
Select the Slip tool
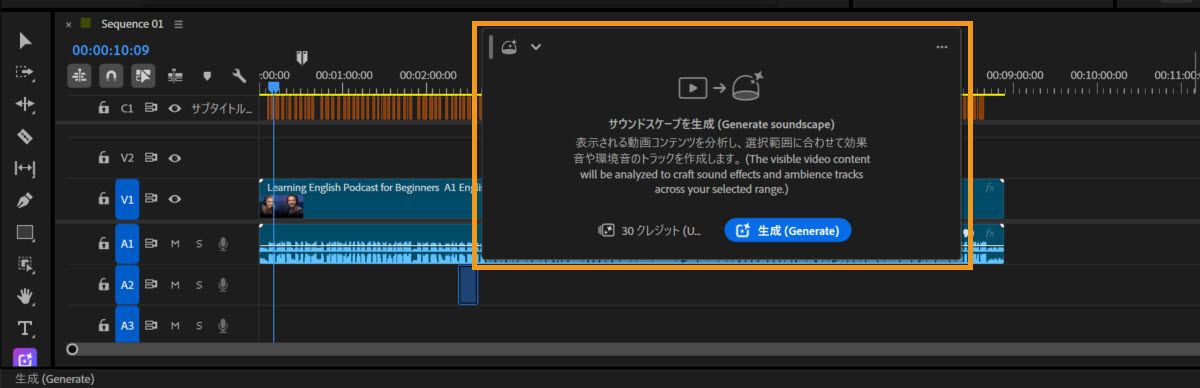coord(25,169)
